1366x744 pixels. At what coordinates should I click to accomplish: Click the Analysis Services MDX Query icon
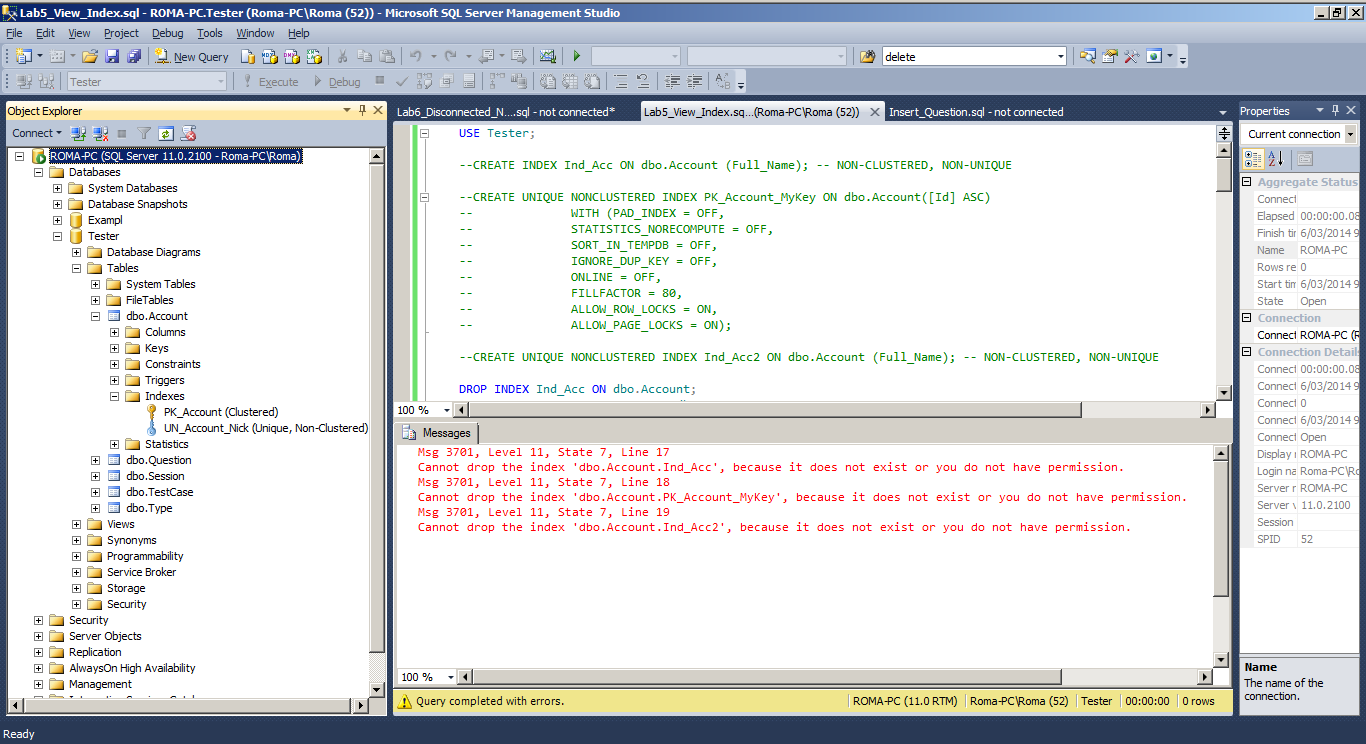point(270,57)
